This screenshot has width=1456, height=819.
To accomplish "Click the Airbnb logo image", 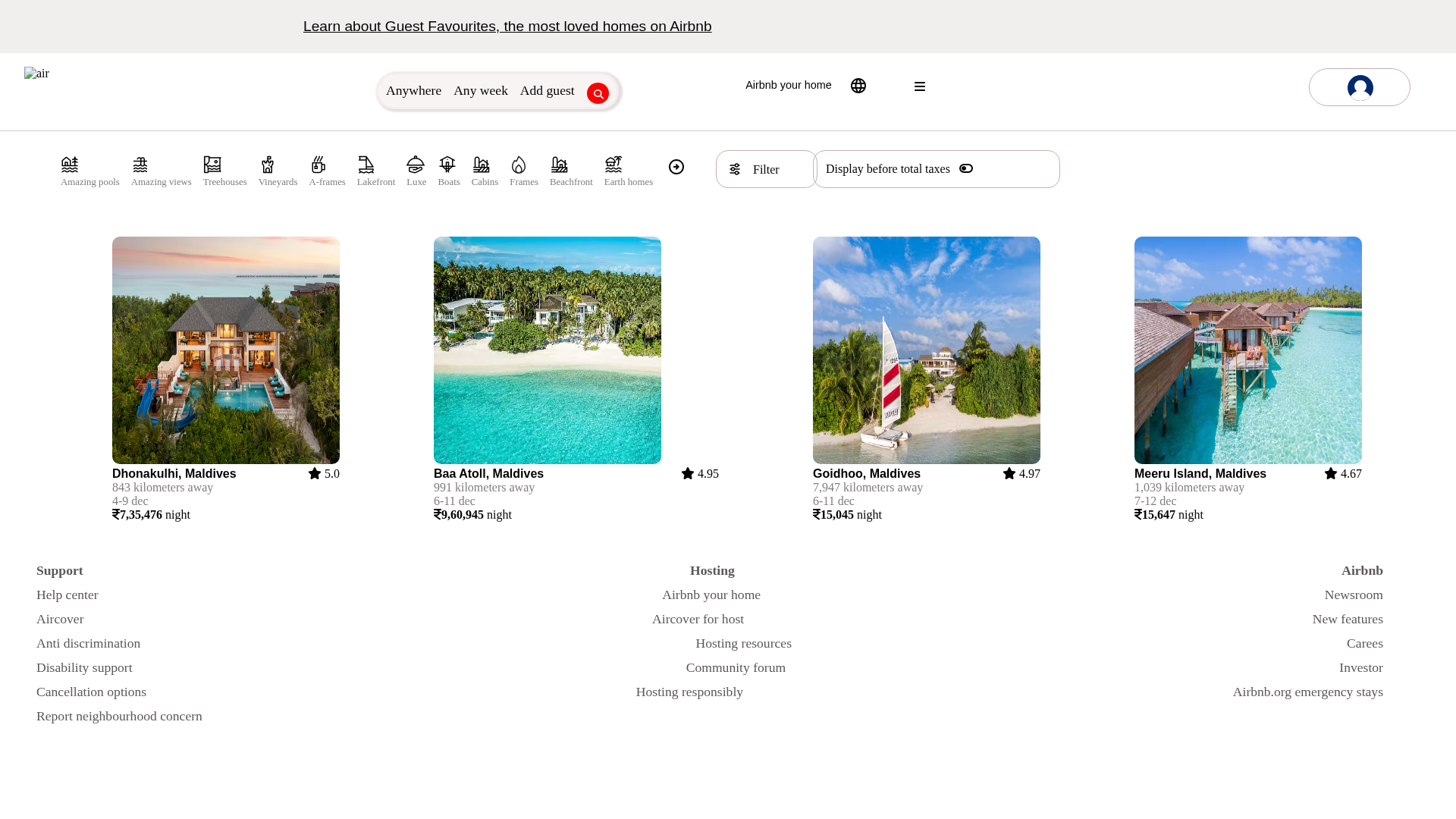I will coord(36,74).
